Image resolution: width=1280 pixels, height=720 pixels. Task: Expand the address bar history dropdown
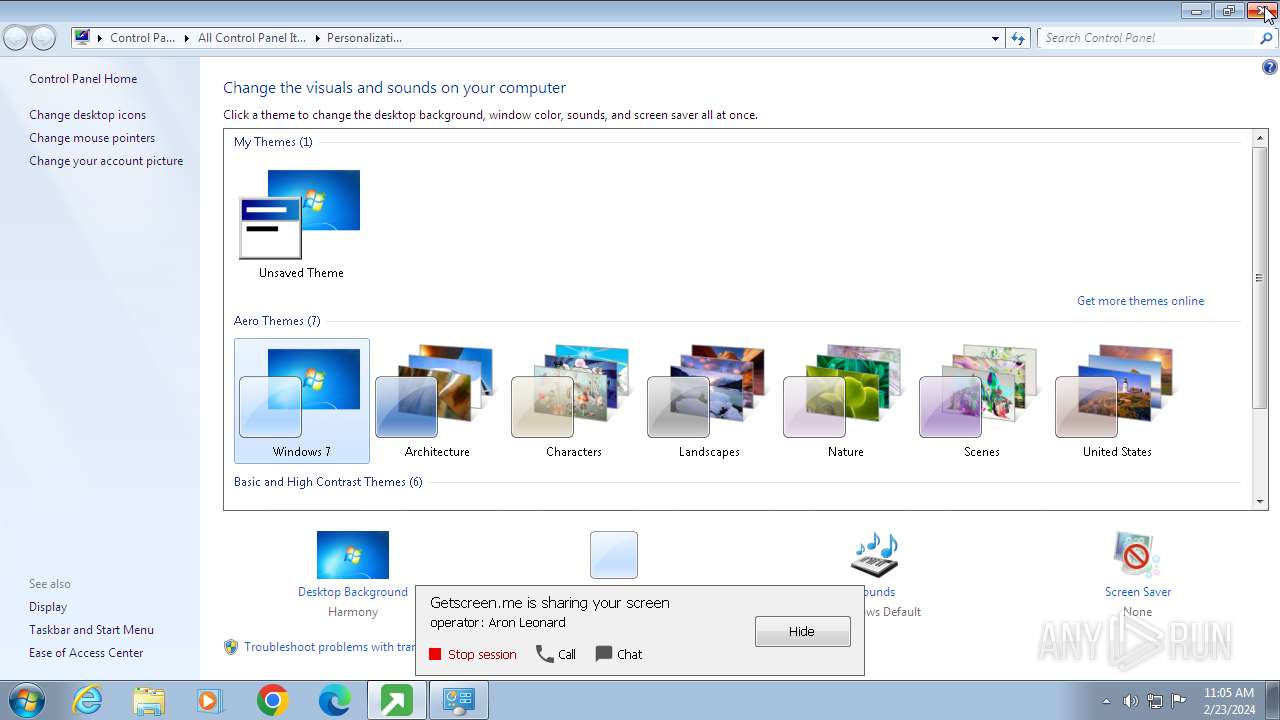coord(995,38)
